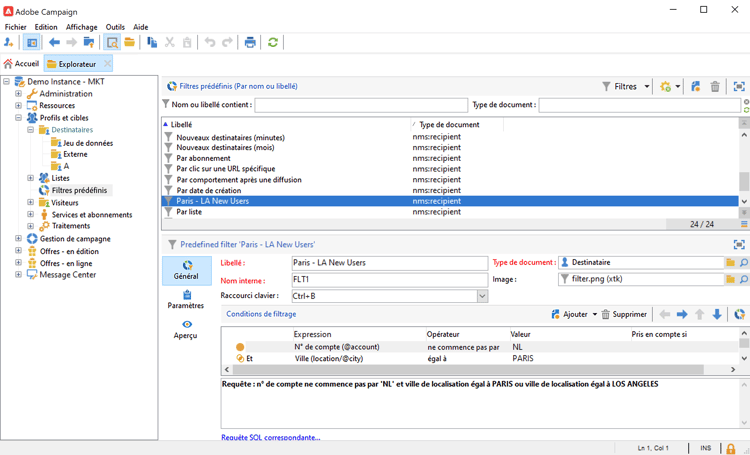Move condition down with blue arrow
Viewport: 750px width, 455px height.
tap(717, 314)
